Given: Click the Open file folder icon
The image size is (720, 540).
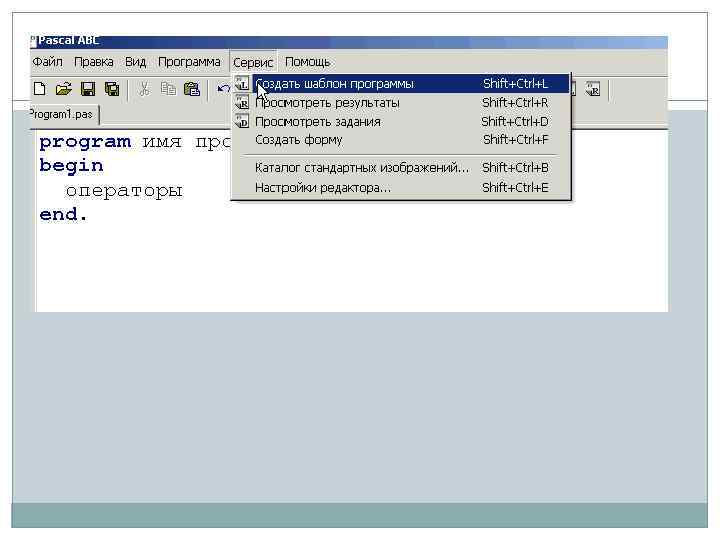Looking at the screenshot, I should pyautogui.click(x=63, y=89).
